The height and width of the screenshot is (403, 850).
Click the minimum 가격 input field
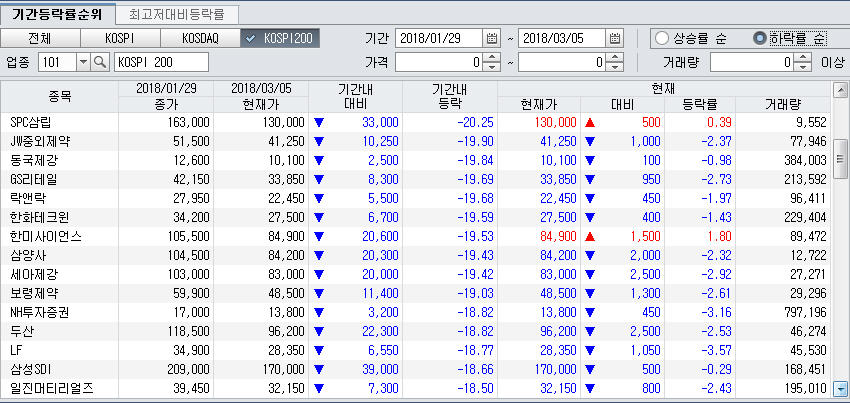click(x=439, y=62)
